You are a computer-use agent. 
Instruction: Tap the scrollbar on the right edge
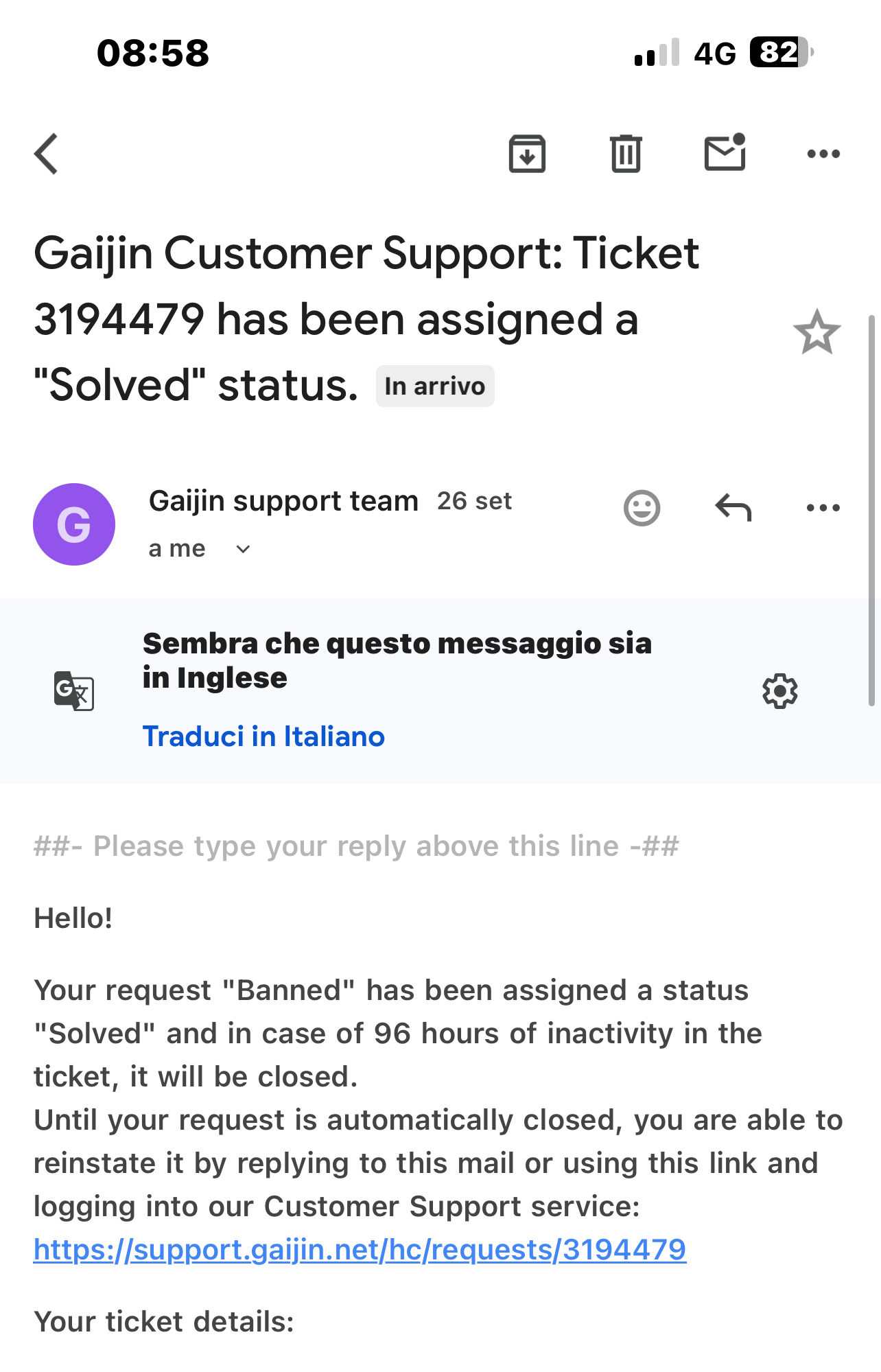point(871,511)
